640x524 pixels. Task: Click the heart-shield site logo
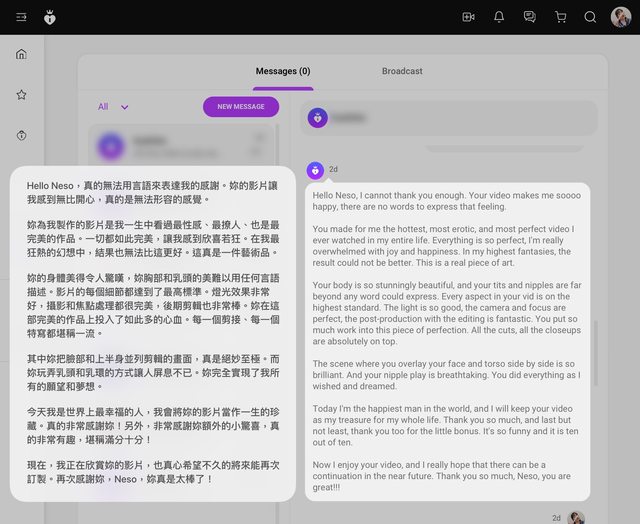point(50,17)
